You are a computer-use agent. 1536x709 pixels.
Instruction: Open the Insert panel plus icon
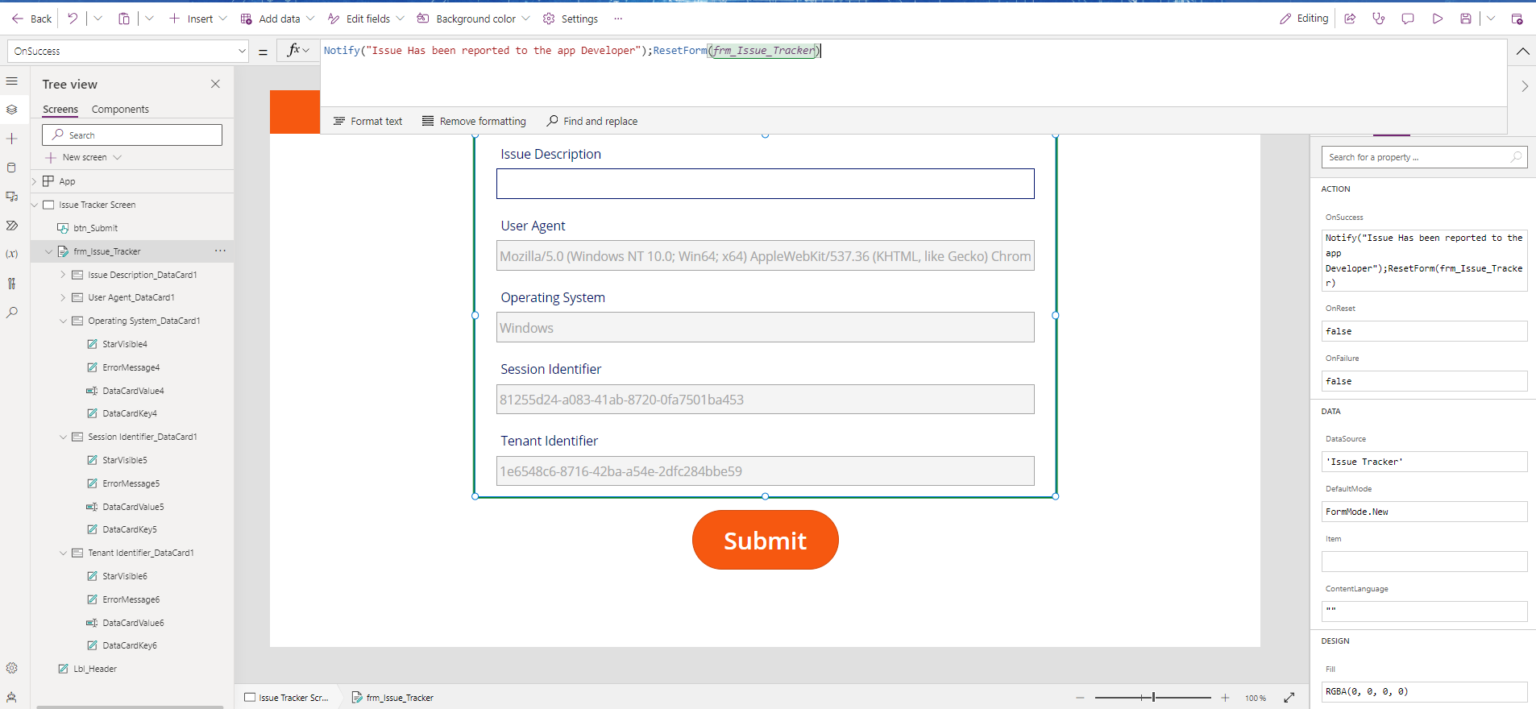[12, 138]
